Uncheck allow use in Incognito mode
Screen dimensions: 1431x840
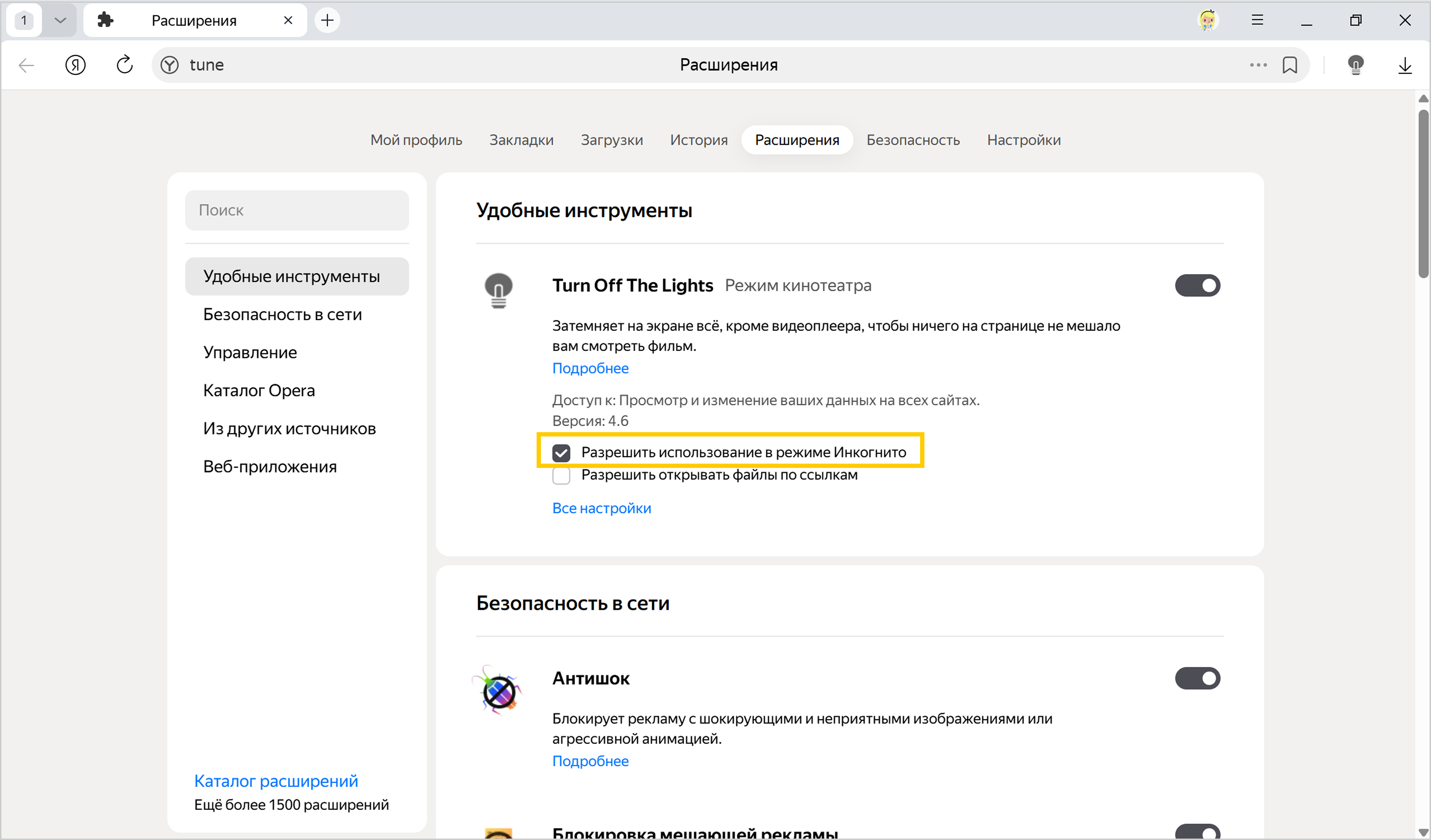(561, 453)
